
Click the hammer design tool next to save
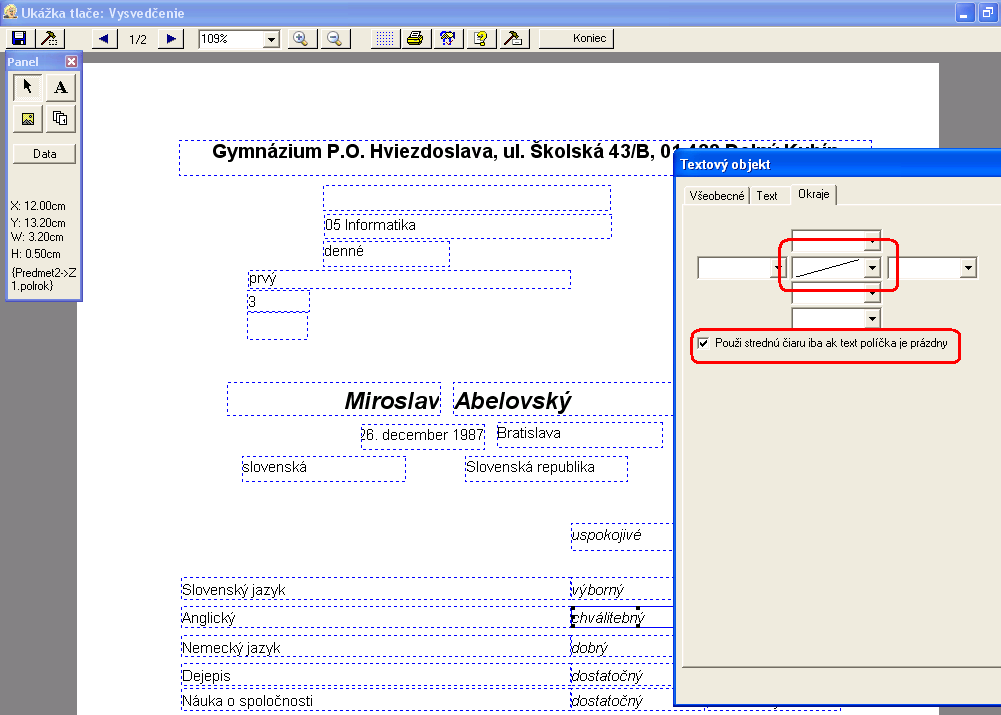tap(49, 38)
